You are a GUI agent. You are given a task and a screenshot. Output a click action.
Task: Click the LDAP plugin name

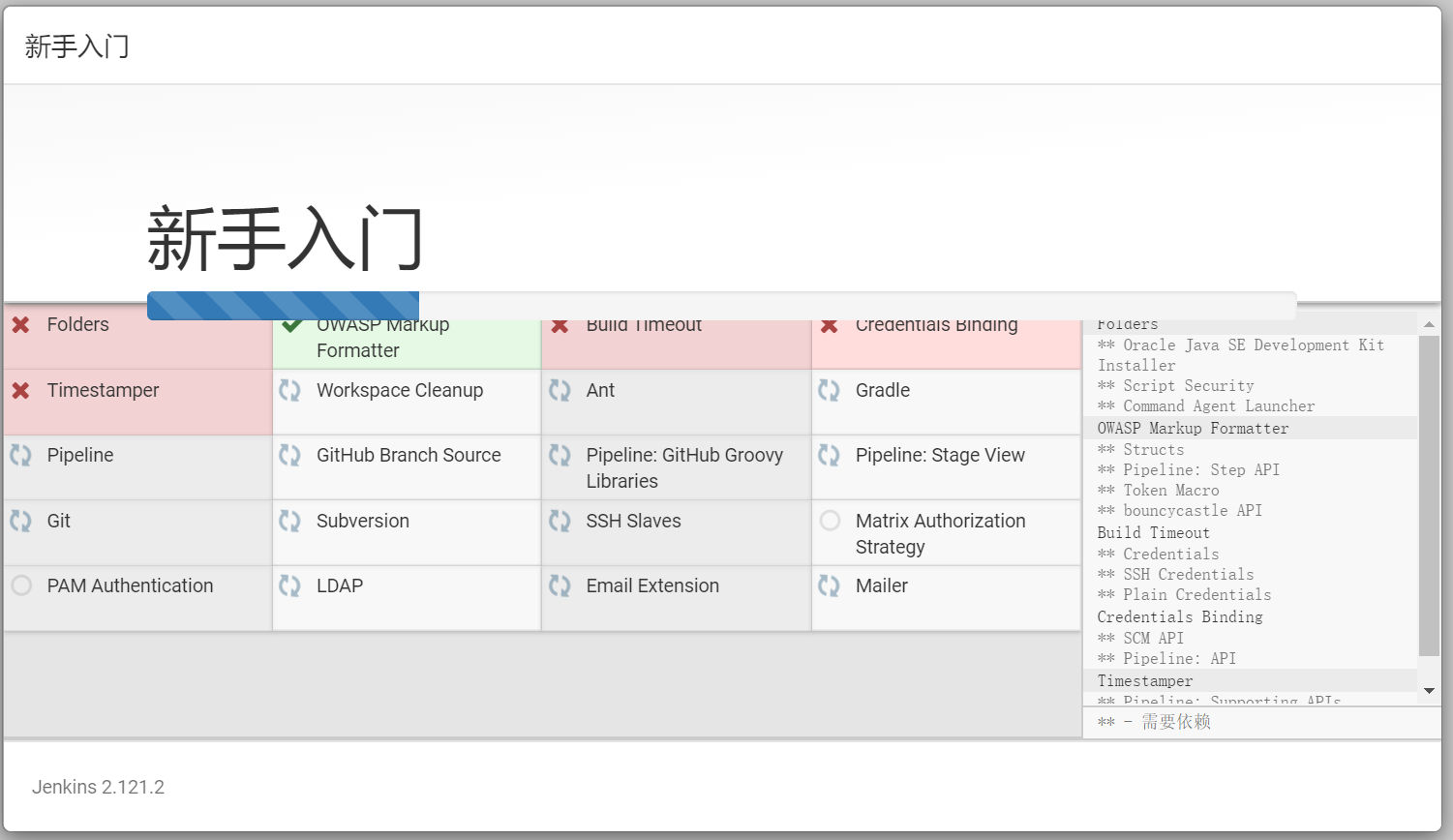tap(340, 585)
